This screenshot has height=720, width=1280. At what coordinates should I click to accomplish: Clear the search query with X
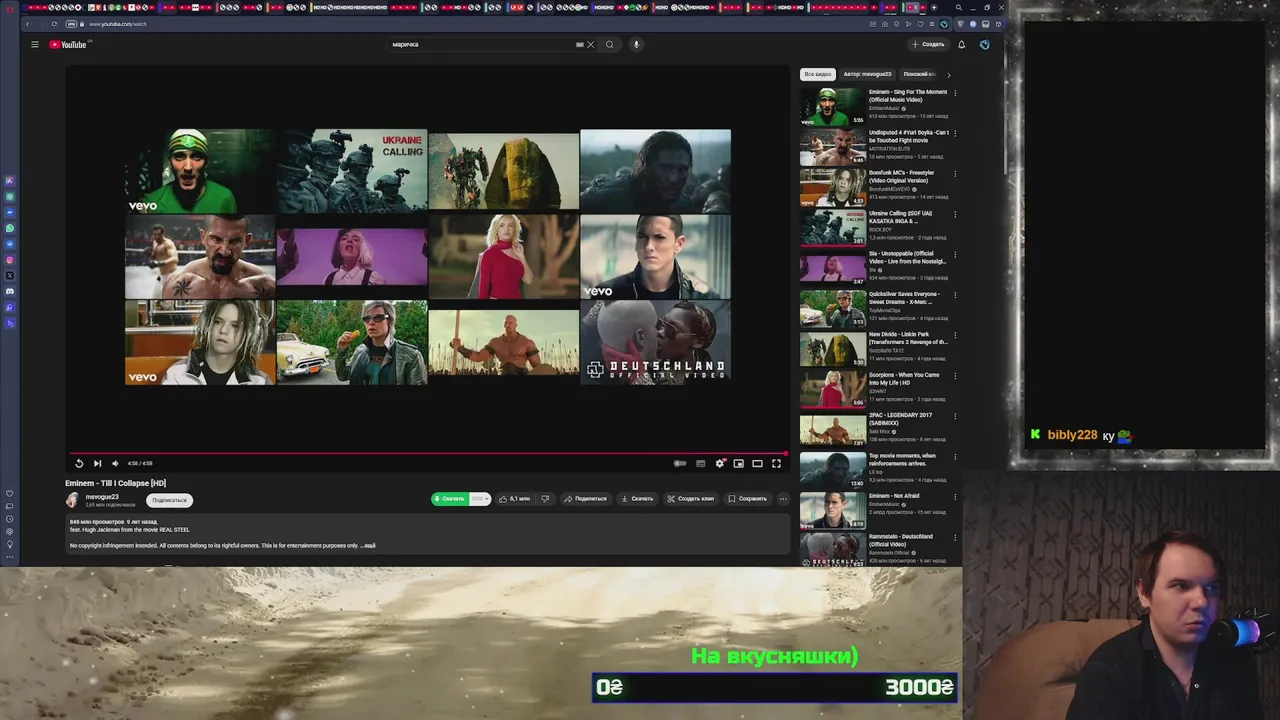[x=590, y=44]
